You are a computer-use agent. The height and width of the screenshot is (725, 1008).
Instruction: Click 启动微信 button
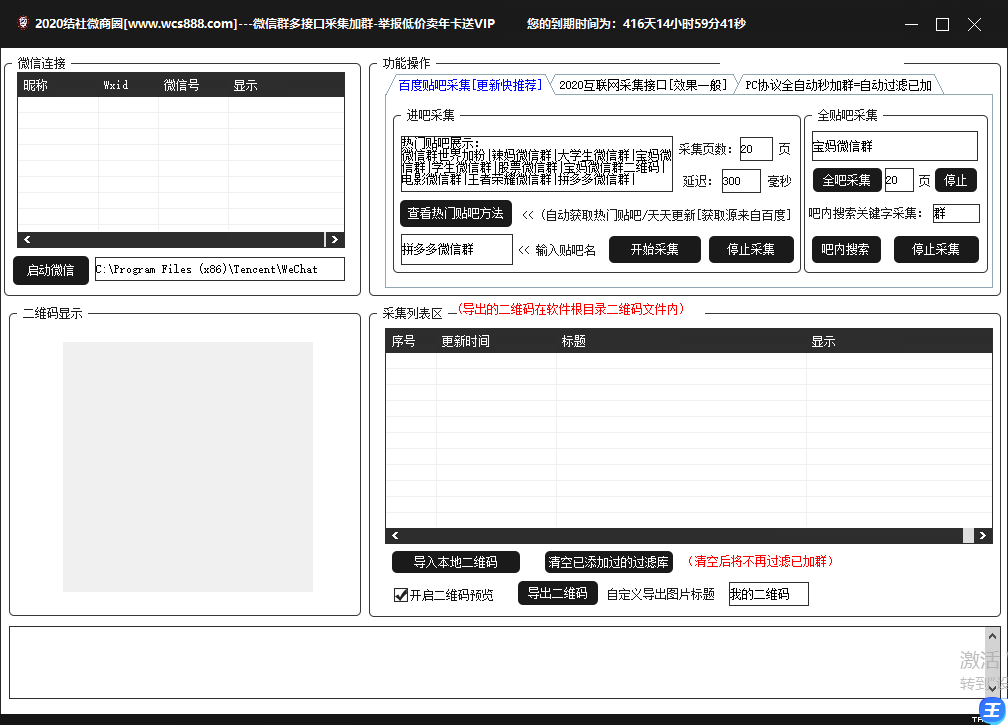[51, 270]
